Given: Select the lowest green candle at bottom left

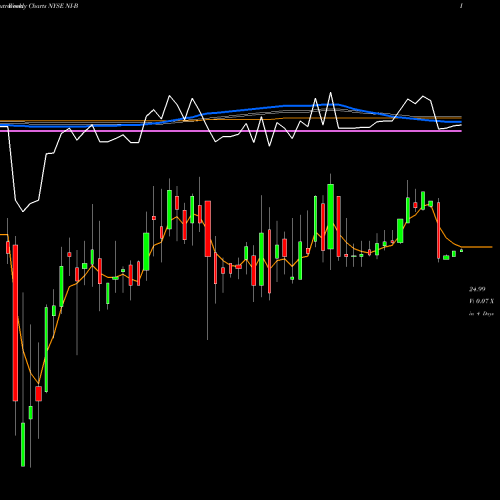Looking at the screenshot, I should click(x=23, y=444).
